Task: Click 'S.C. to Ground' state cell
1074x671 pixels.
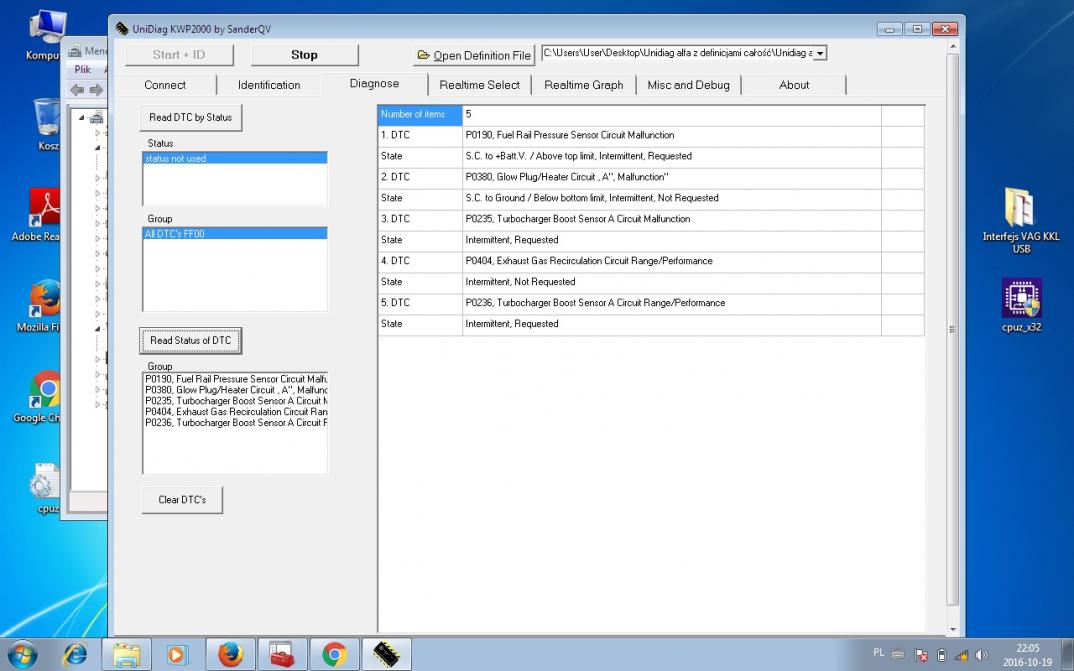Action: (671, 198)
